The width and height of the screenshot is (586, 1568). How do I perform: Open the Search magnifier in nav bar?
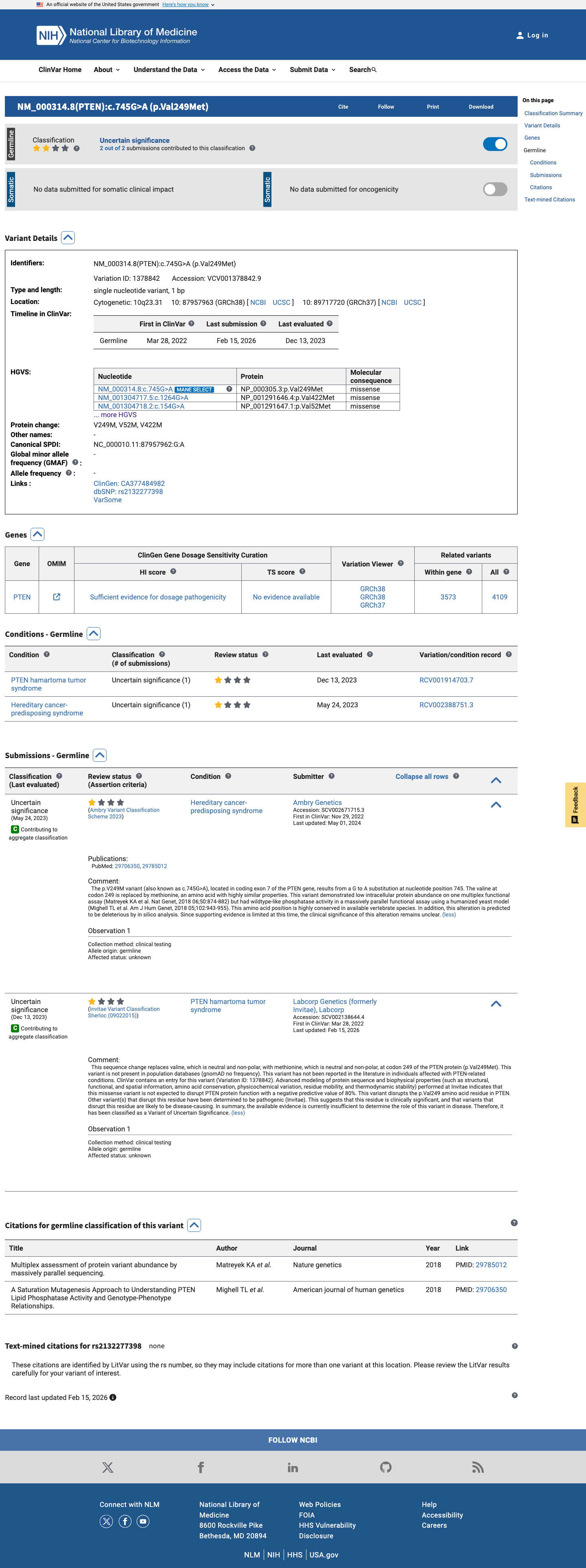(x=374, y=70)
